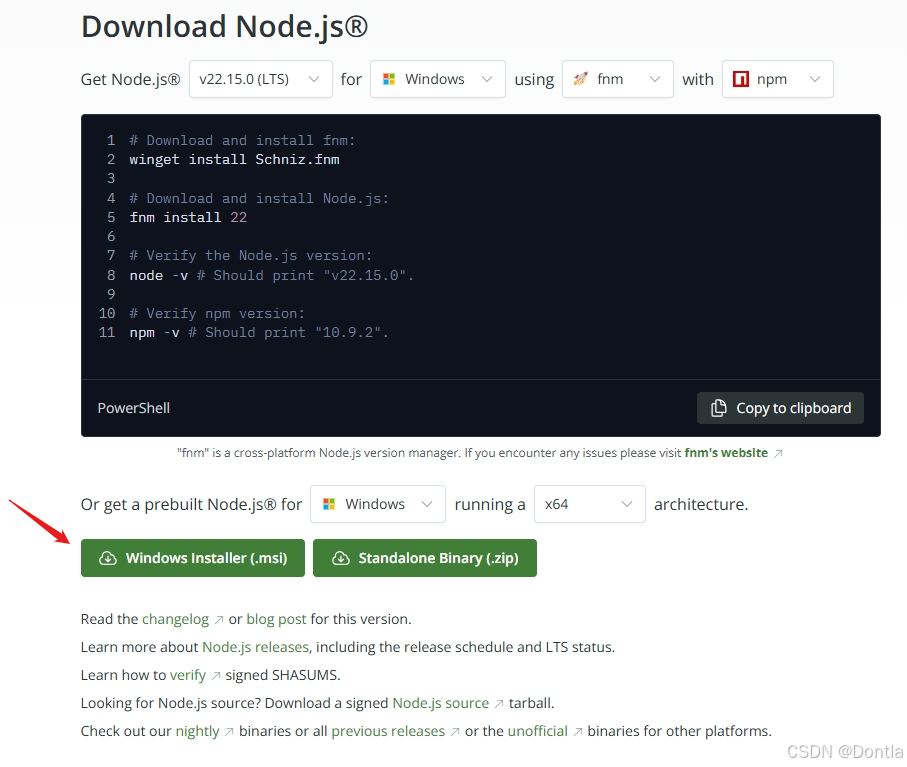Click the external arrow icon after changelog

coord(219,620)
